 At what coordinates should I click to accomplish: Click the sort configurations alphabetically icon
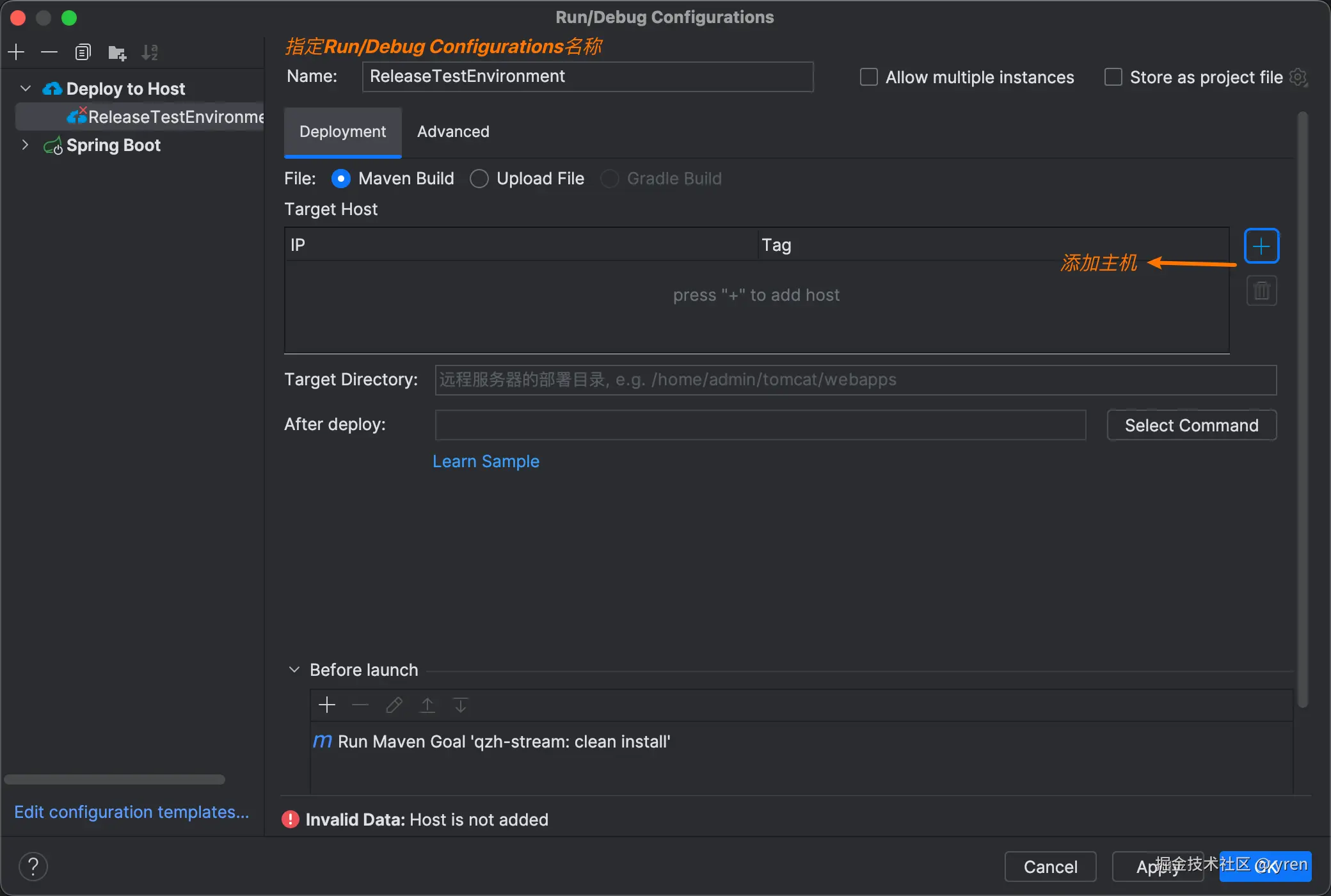coord(150,52)
